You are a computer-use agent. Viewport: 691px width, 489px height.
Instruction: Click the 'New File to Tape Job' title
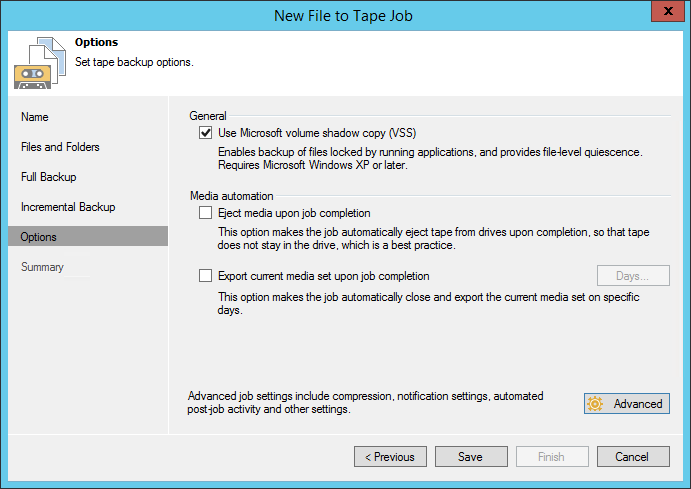pyautogui.click(x=343, y=16)
